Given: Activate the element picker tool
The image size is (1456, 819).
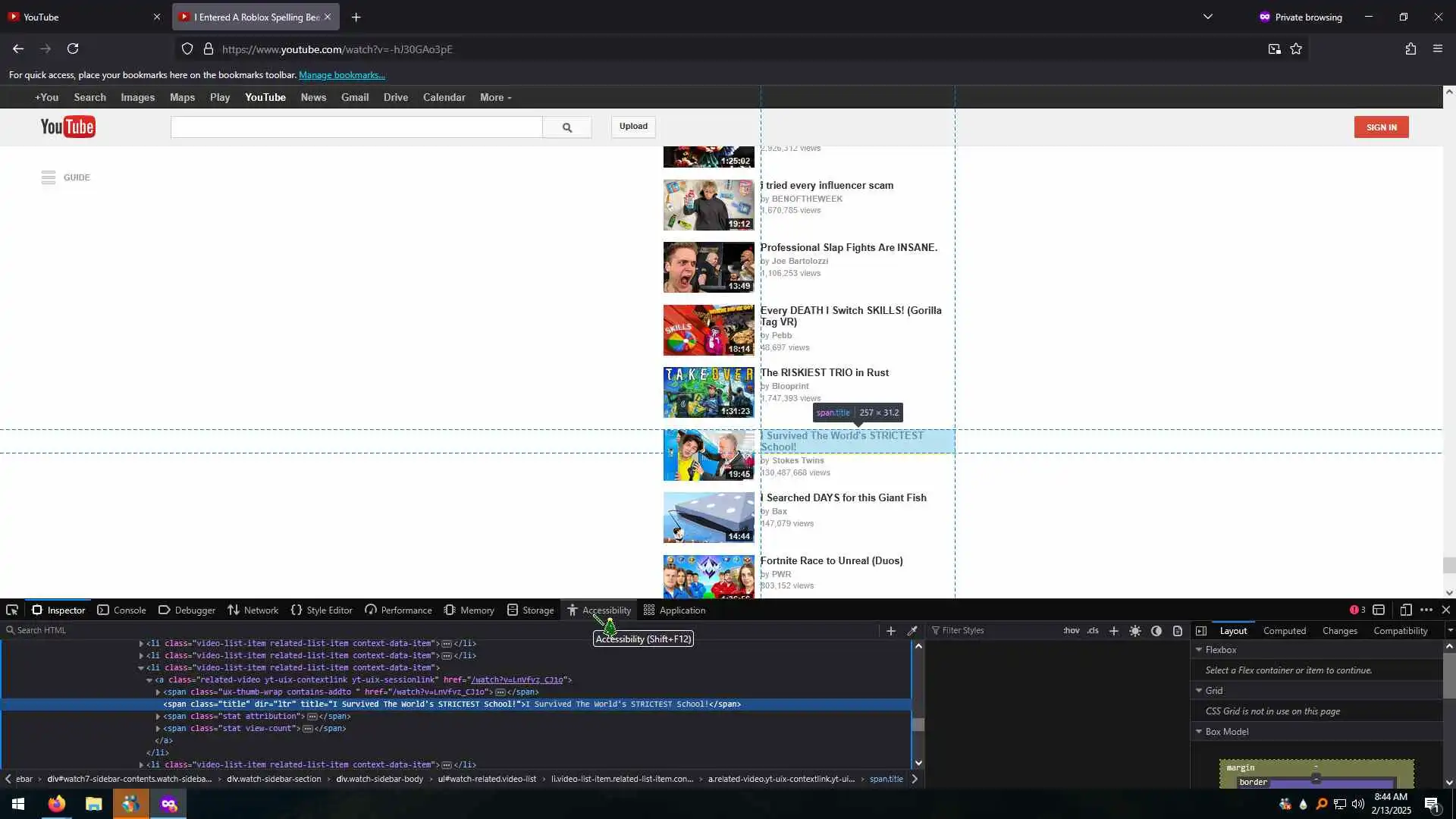Looking at the screenshot, I should pyautogui.click(x=12, y=610).
